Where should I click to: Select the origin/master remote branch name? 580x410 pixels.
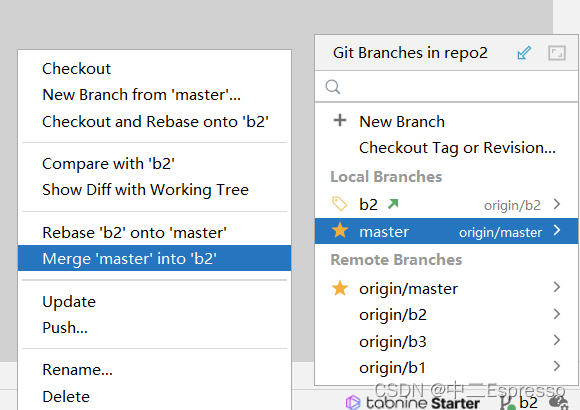point(408,289)
